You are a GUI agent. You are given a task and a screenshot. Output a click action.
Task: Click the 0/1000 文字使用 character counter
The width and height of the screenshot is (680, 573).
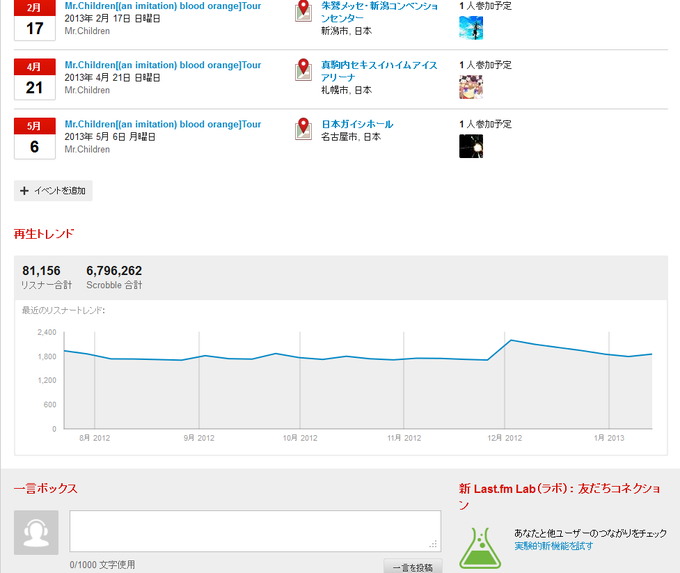(102, 564)
